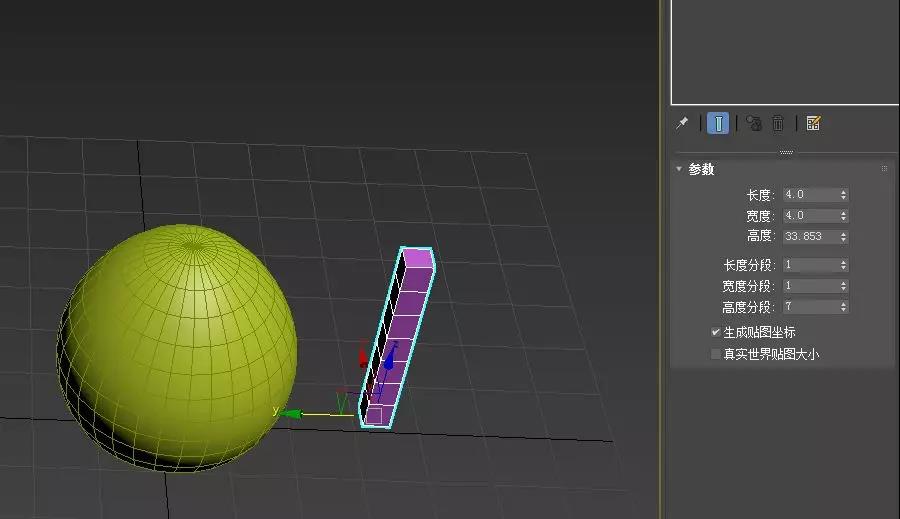The image size is (900, 519).
Task: Click the 长度 spinner arrows
Action: click(x=843, y=195)
